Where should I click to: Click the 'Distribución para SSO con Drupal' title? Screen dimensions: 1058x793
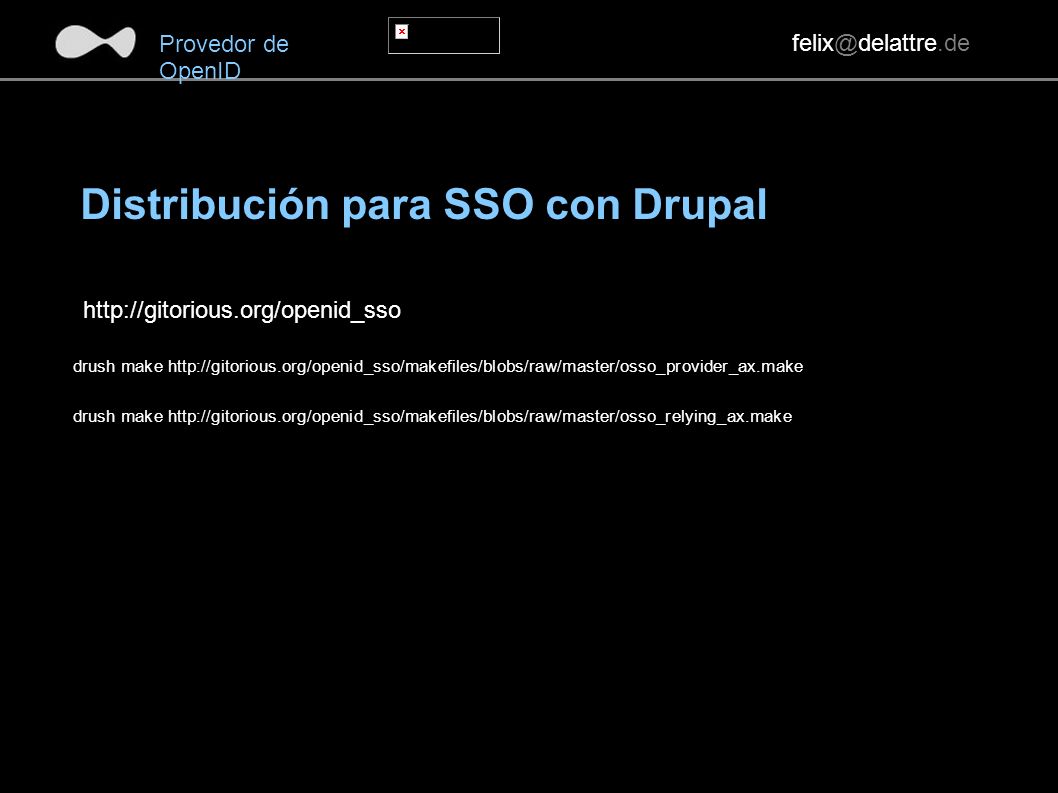(x=424, y=204)
